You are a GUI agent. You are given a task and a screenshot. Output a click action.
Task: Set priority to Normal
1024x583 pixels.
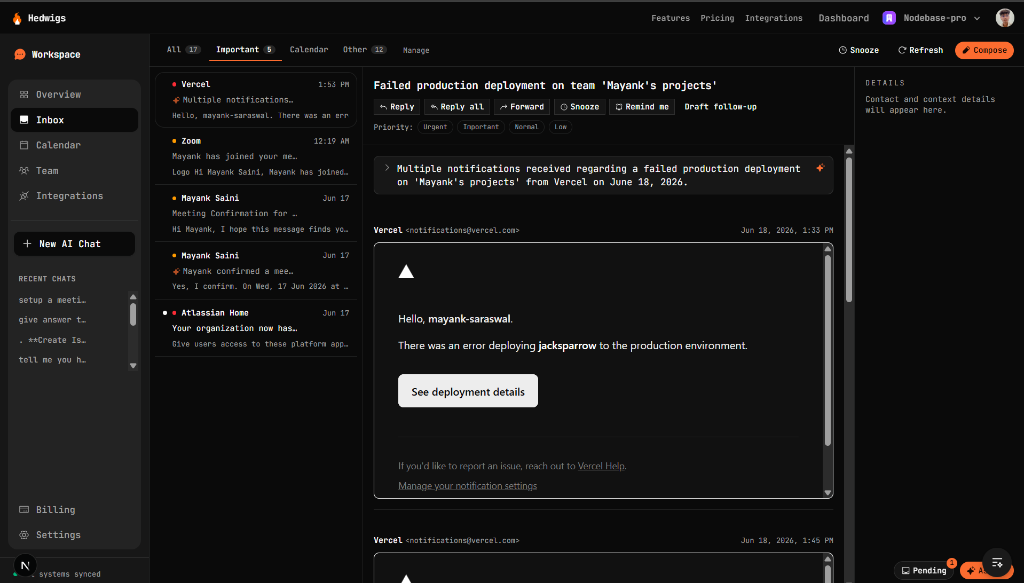click(526, 127)
